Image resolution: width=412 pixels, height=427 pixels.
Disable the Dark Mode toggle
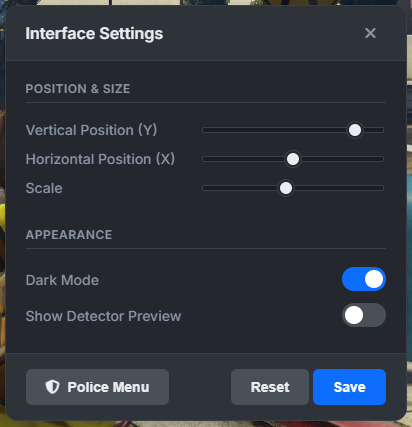point(364,279)
